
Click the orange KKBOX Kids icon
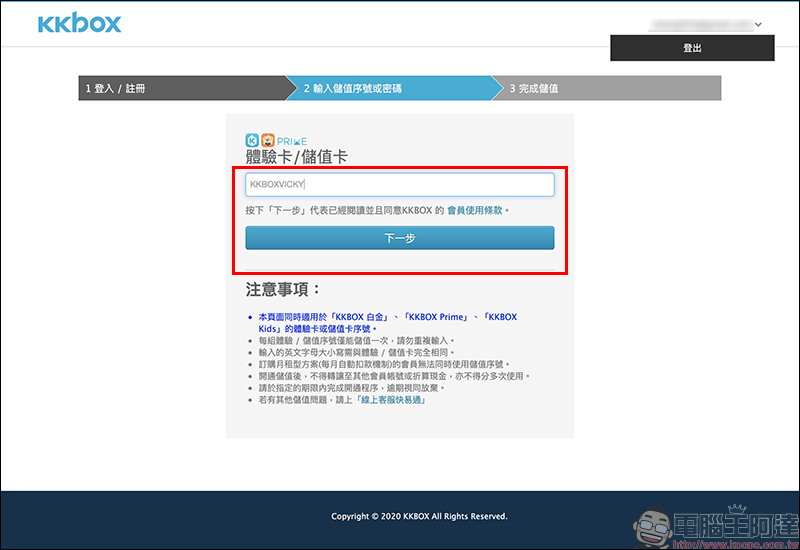pos(268,140)
